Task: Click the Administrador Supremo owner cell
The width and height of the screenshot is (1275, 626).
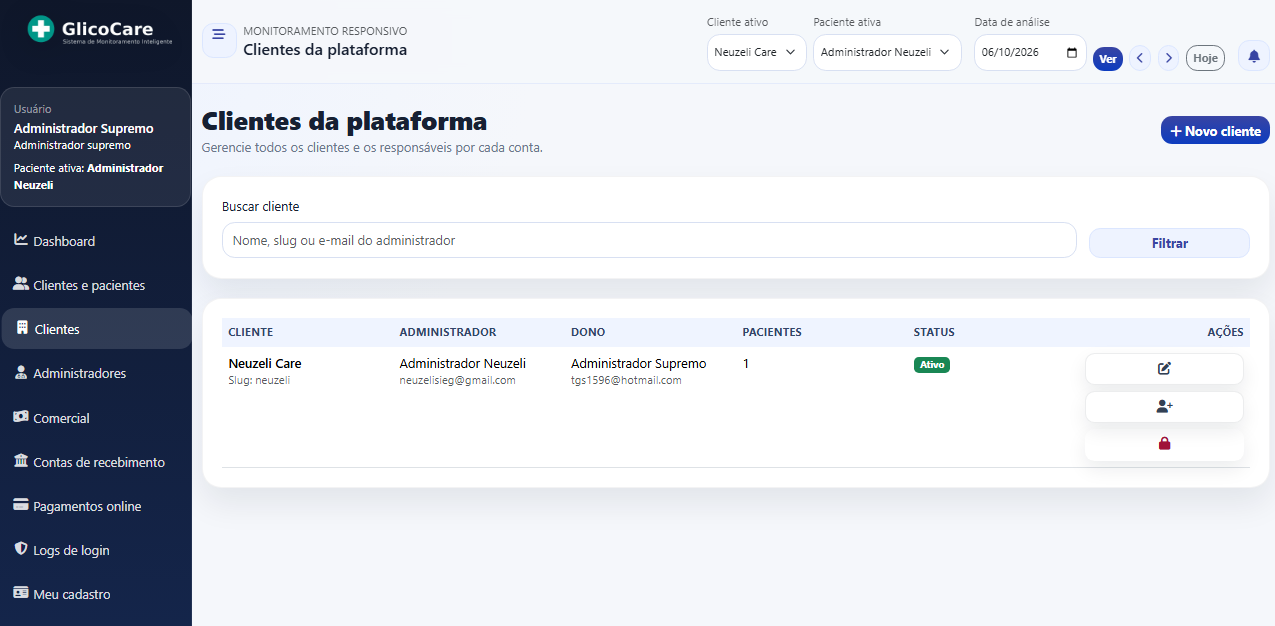Action: pos(638,364)
